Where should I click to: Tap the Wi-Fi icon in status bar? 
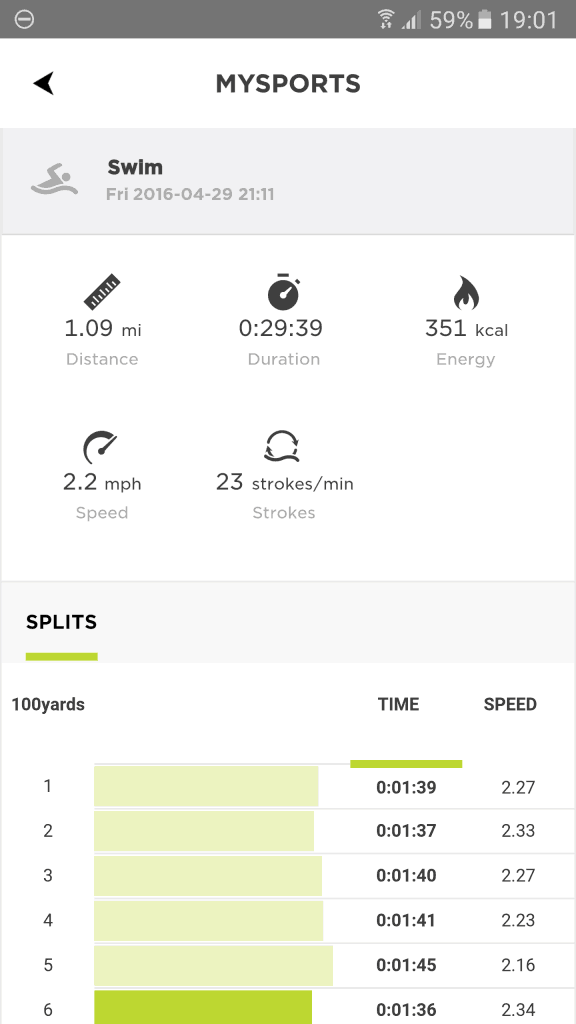(387, 20)
